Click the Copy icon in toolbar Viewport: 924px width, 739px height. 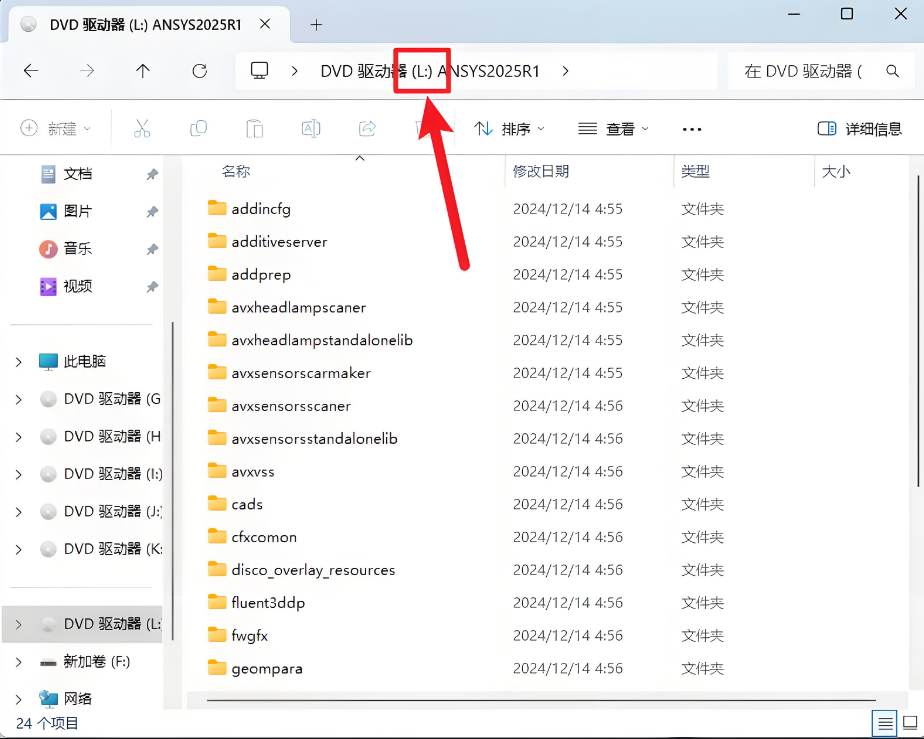(x=198, y=128)
